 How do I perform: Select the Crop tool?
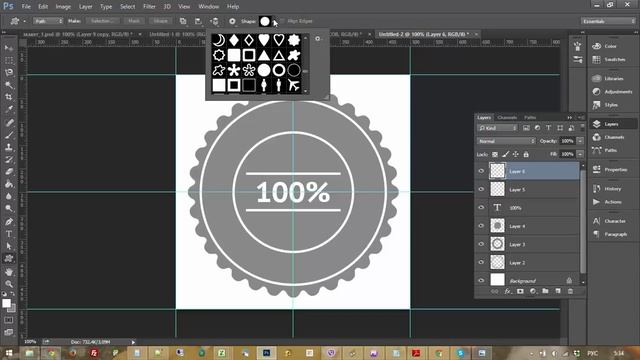[x=9, y=97]
